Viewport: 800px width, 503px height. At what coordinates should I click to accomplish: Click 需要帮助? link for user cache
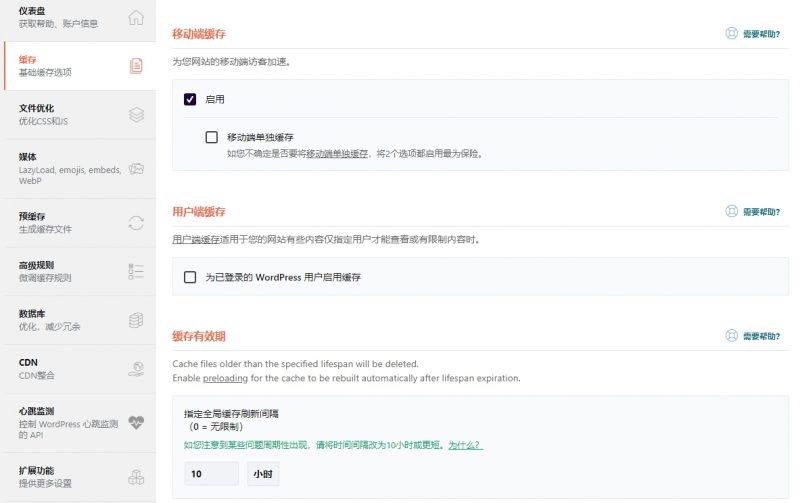point(761,212)
